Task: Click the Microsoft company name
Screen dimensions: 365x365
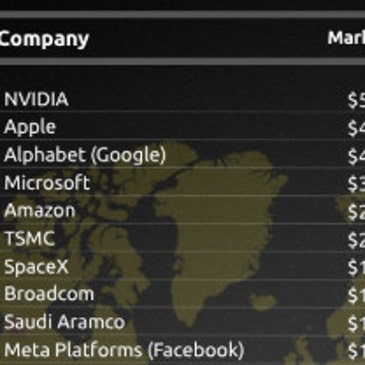Action: tap(47, 183)
